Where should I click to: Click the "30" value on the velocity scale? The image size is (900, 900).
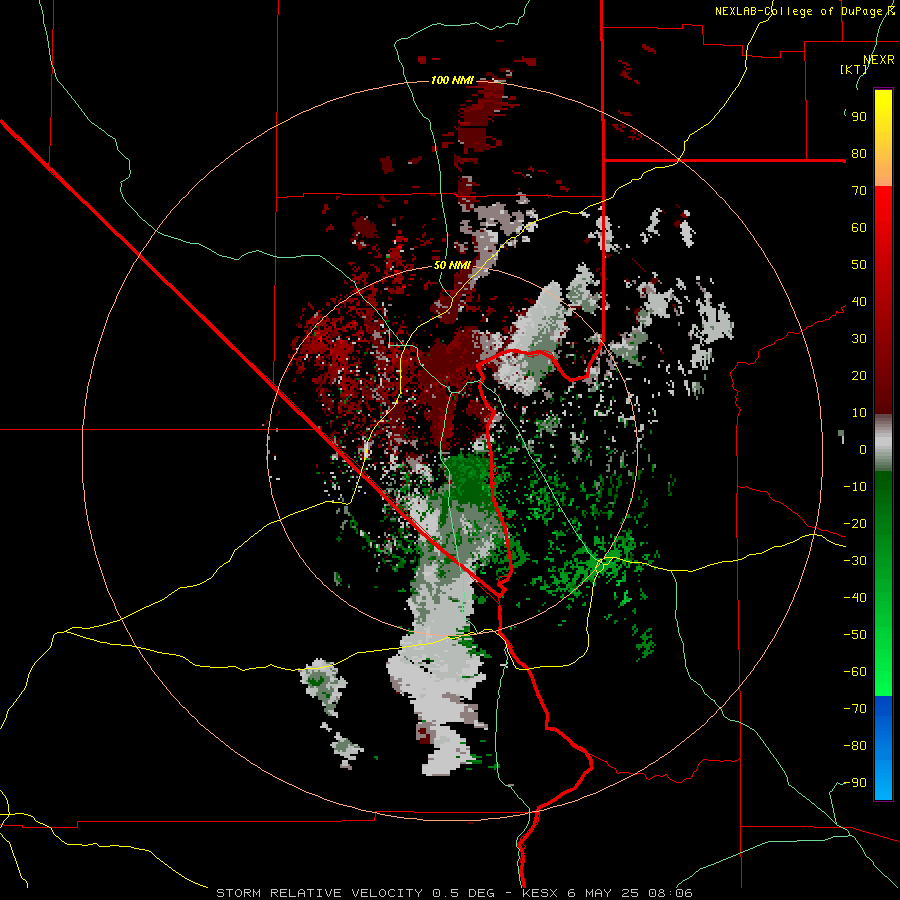pyautogui.click(x=859, y=339)
